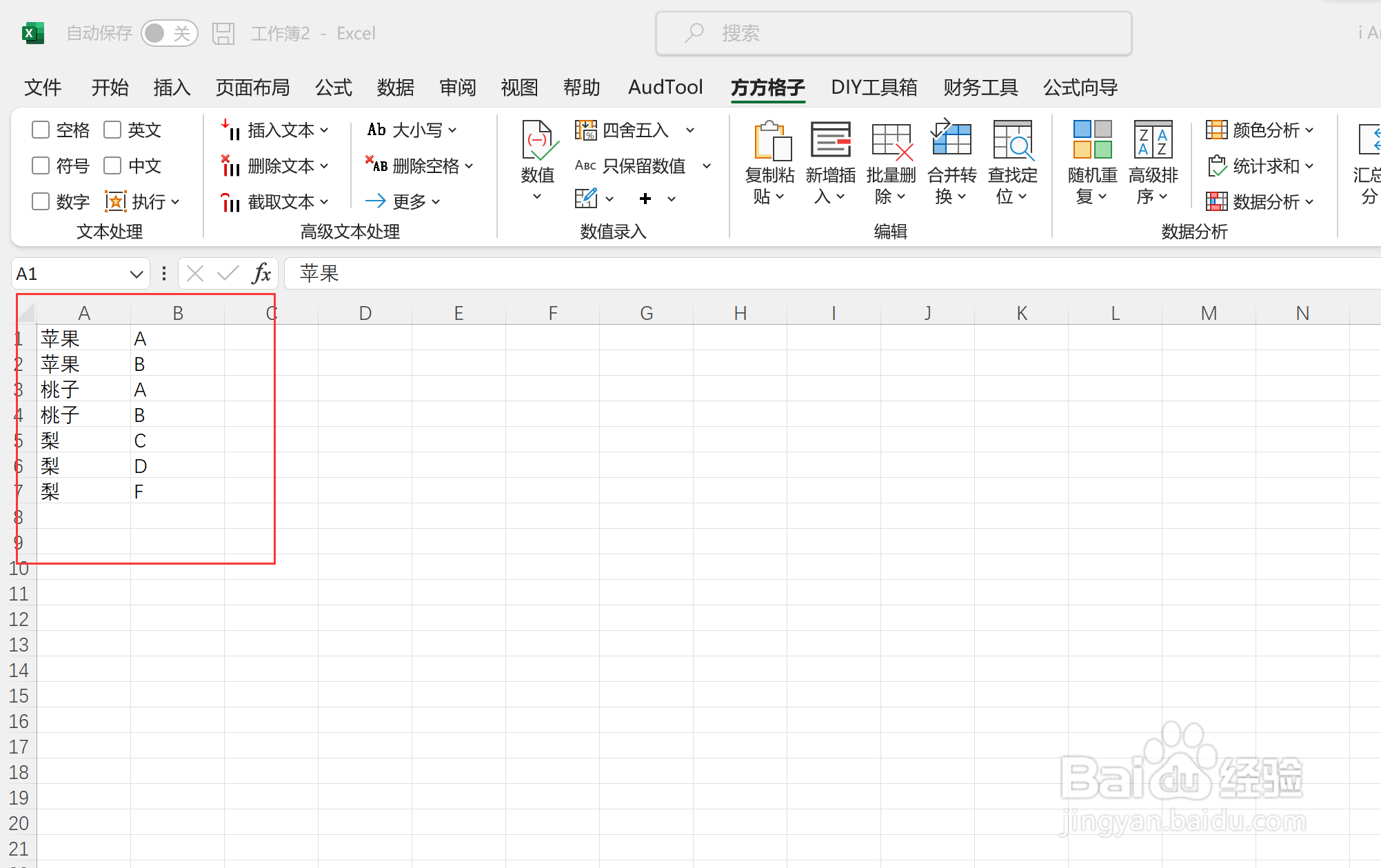Expand the Name Box dropdown arrow

pyautogui.click(x=137, y=274)
